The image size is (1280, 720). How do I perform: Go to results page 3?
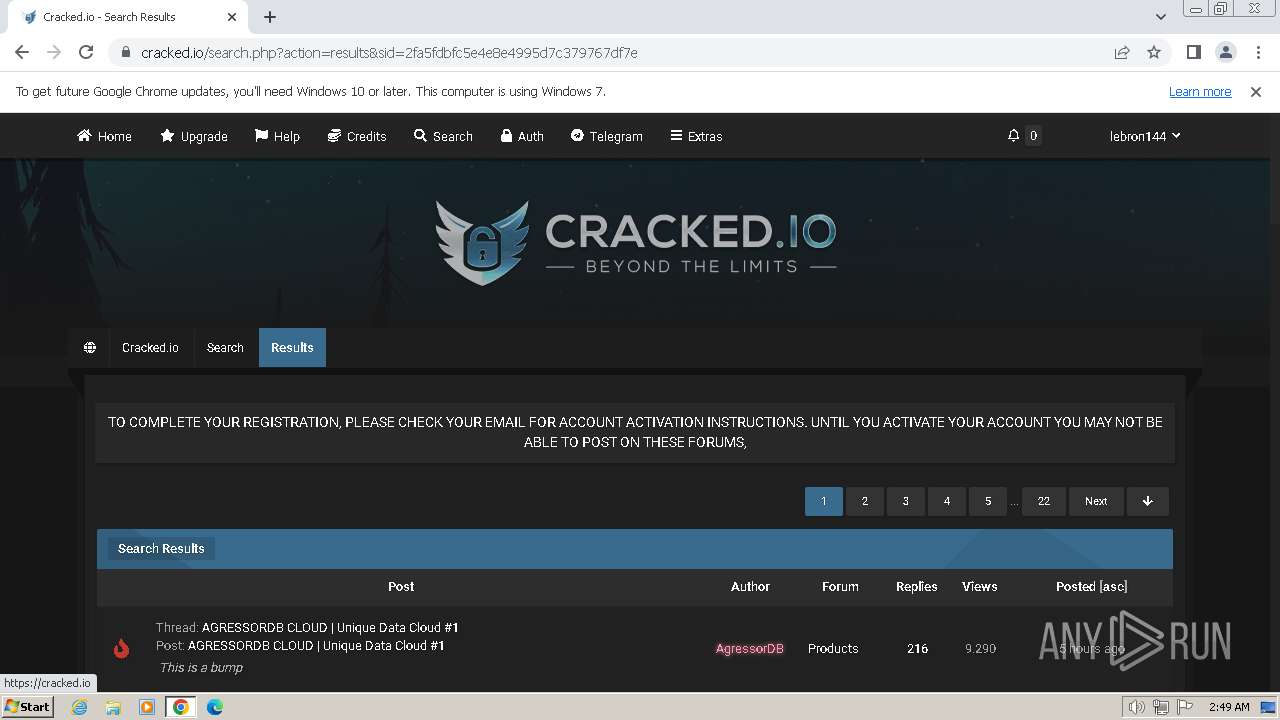click(906, 501)
